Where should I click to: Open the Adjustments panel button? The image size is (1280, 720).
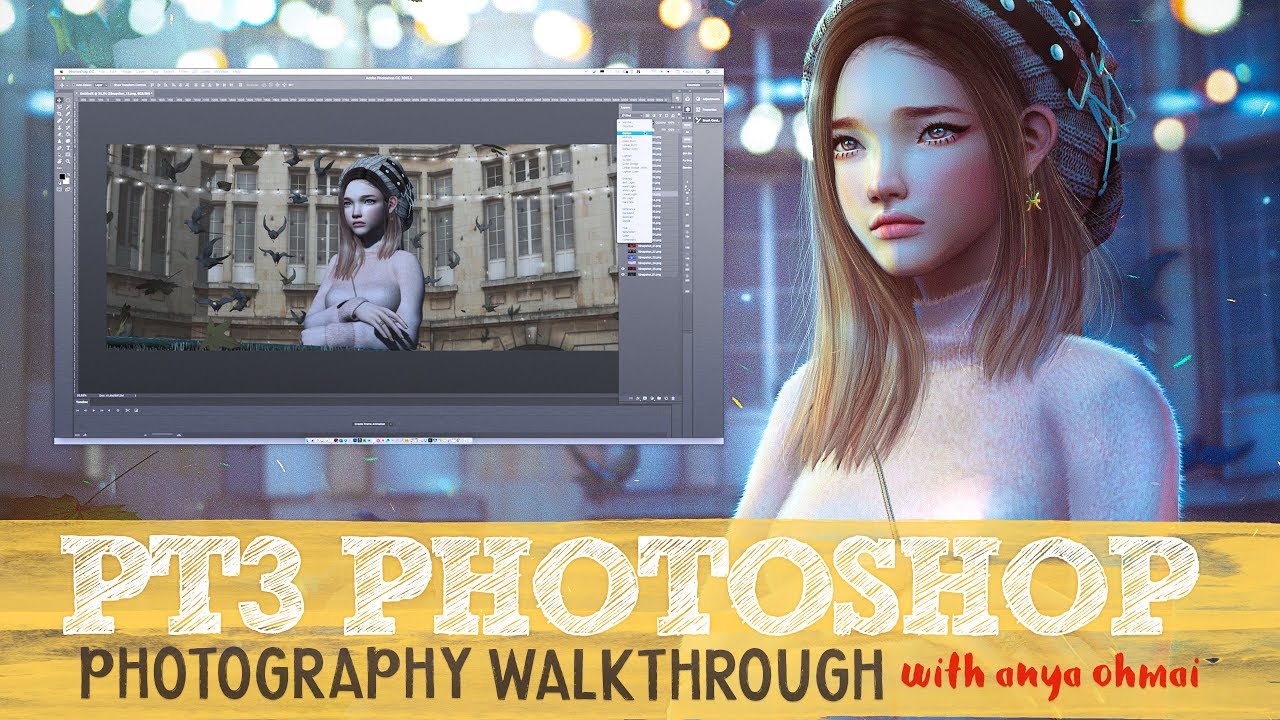coord(708,99)
